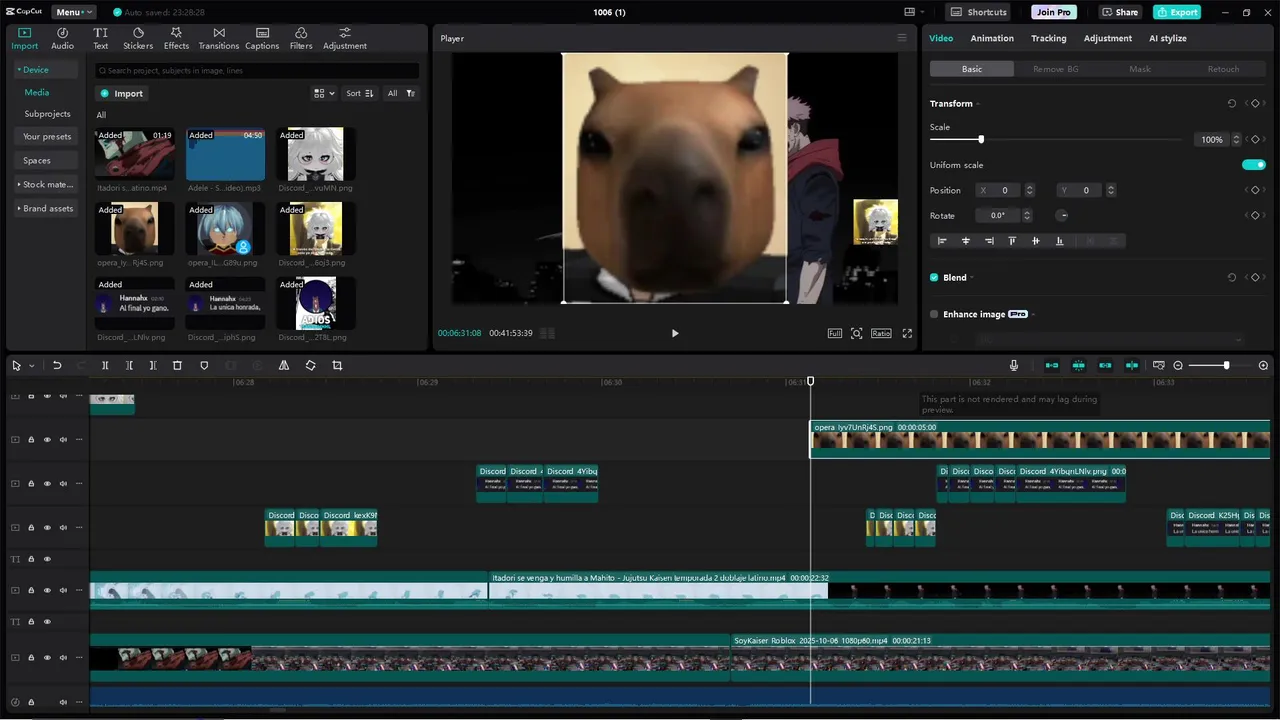The height and width of the screenshot is (720, 1280).
Task: Open the Sort options for media
Action: [360, 93]
